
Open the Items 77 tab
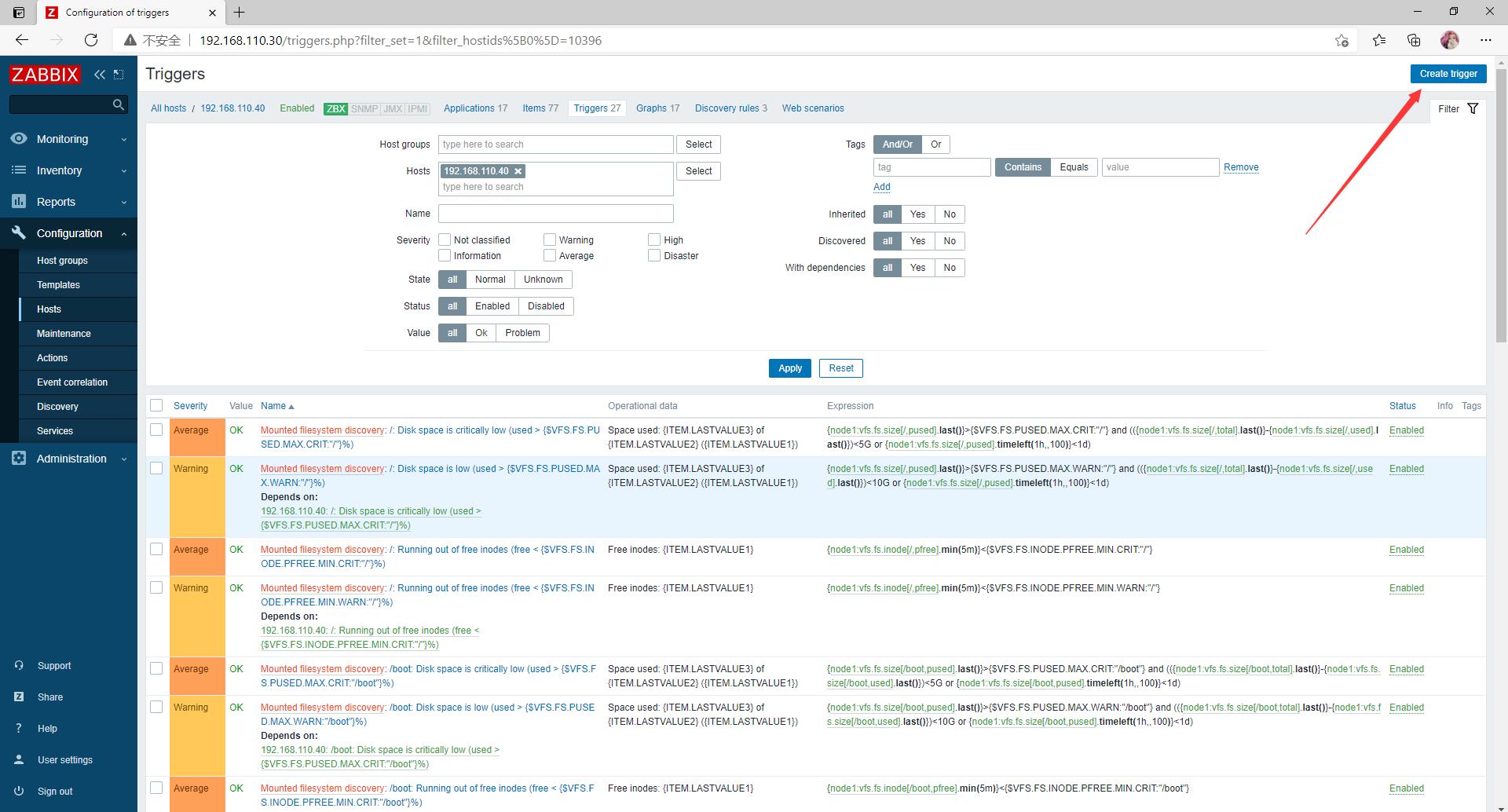point(540,108)
